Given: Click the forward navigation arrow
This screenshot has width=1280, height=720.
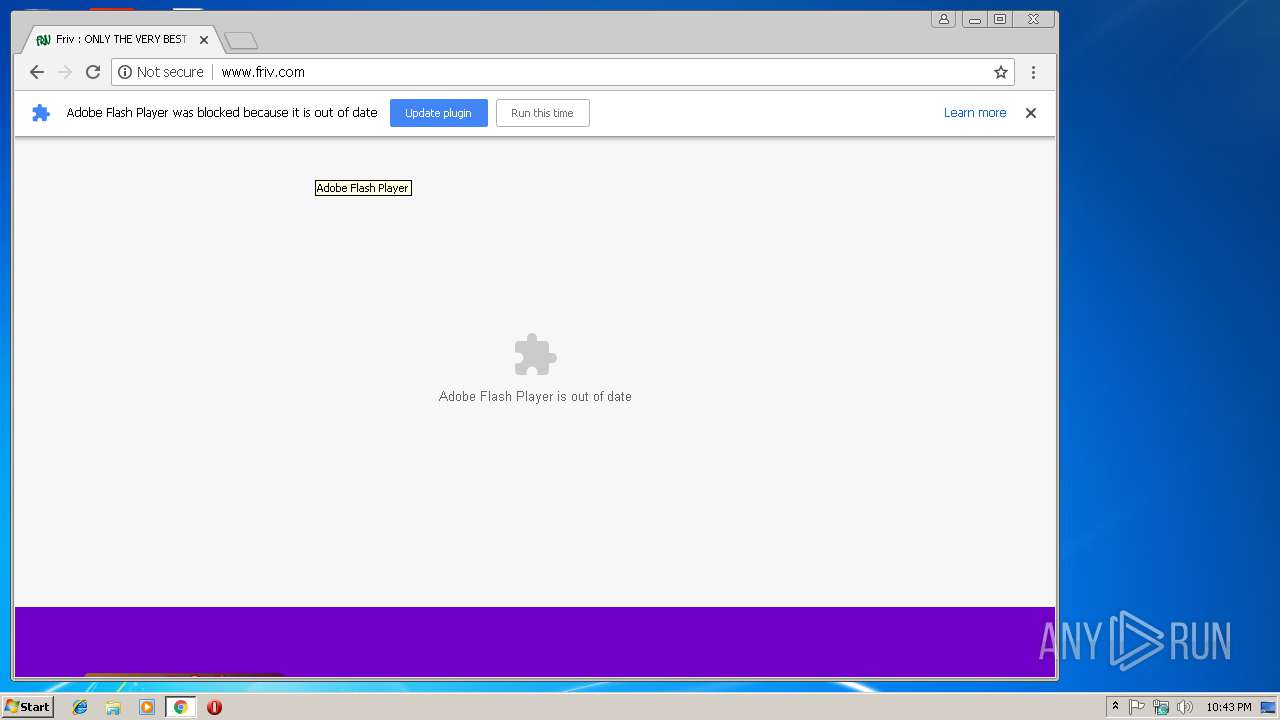Looking at the screenshot, I should pos(65,72).
